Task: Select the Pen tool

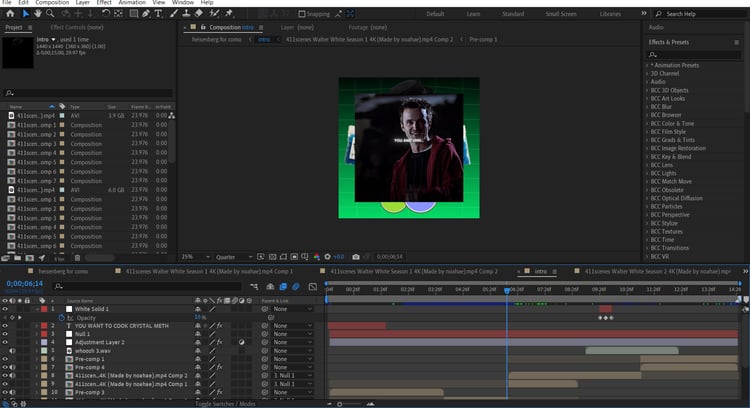Action: pyautogui.click(x=146, y=14)
